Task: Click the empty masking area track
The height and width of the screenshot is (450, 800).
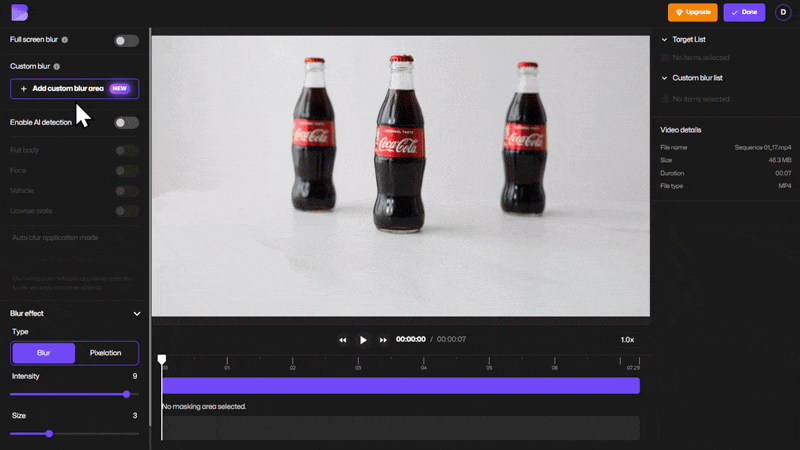Action: tap(401, 428)
